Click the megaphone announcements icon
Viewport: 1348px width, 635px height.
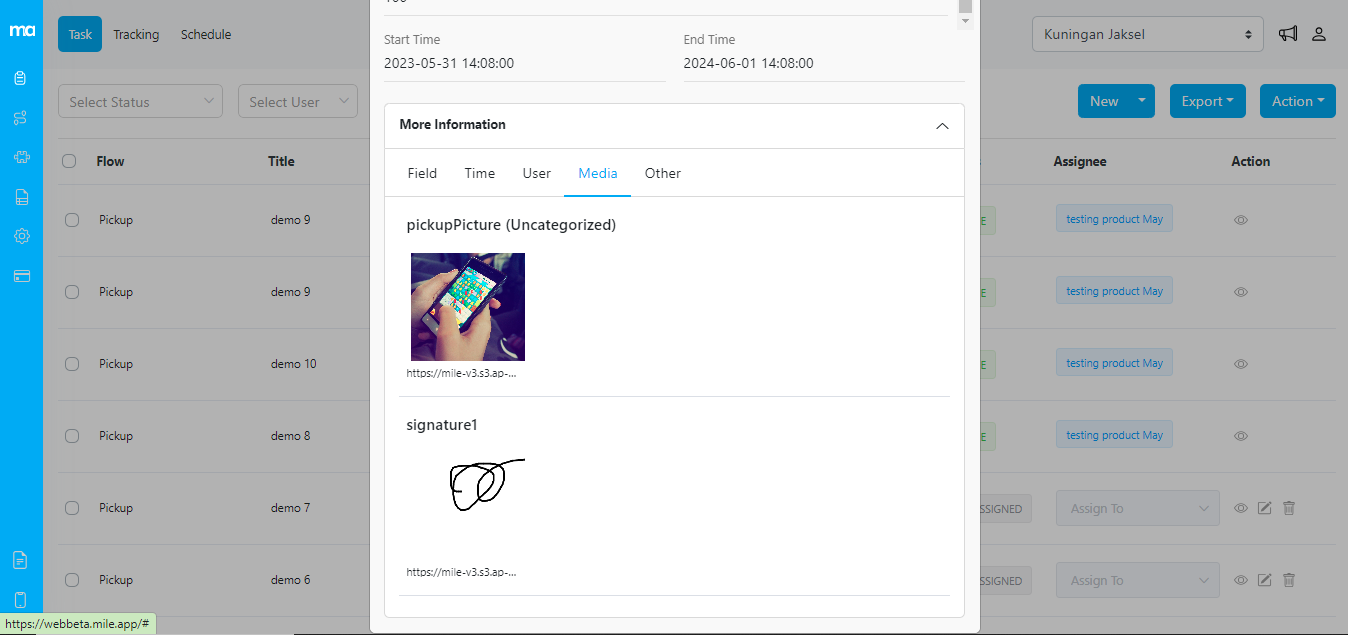click(x=1288, y=34)
